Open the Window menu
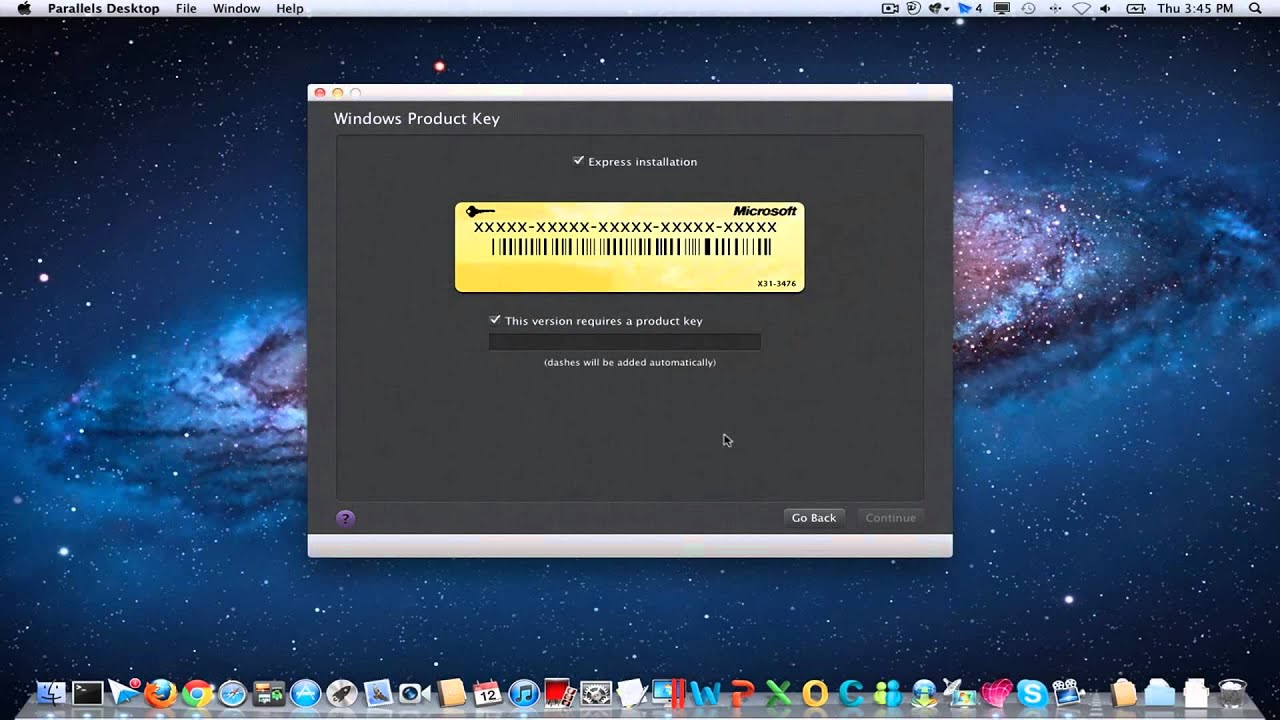 [x=236, y=8]
